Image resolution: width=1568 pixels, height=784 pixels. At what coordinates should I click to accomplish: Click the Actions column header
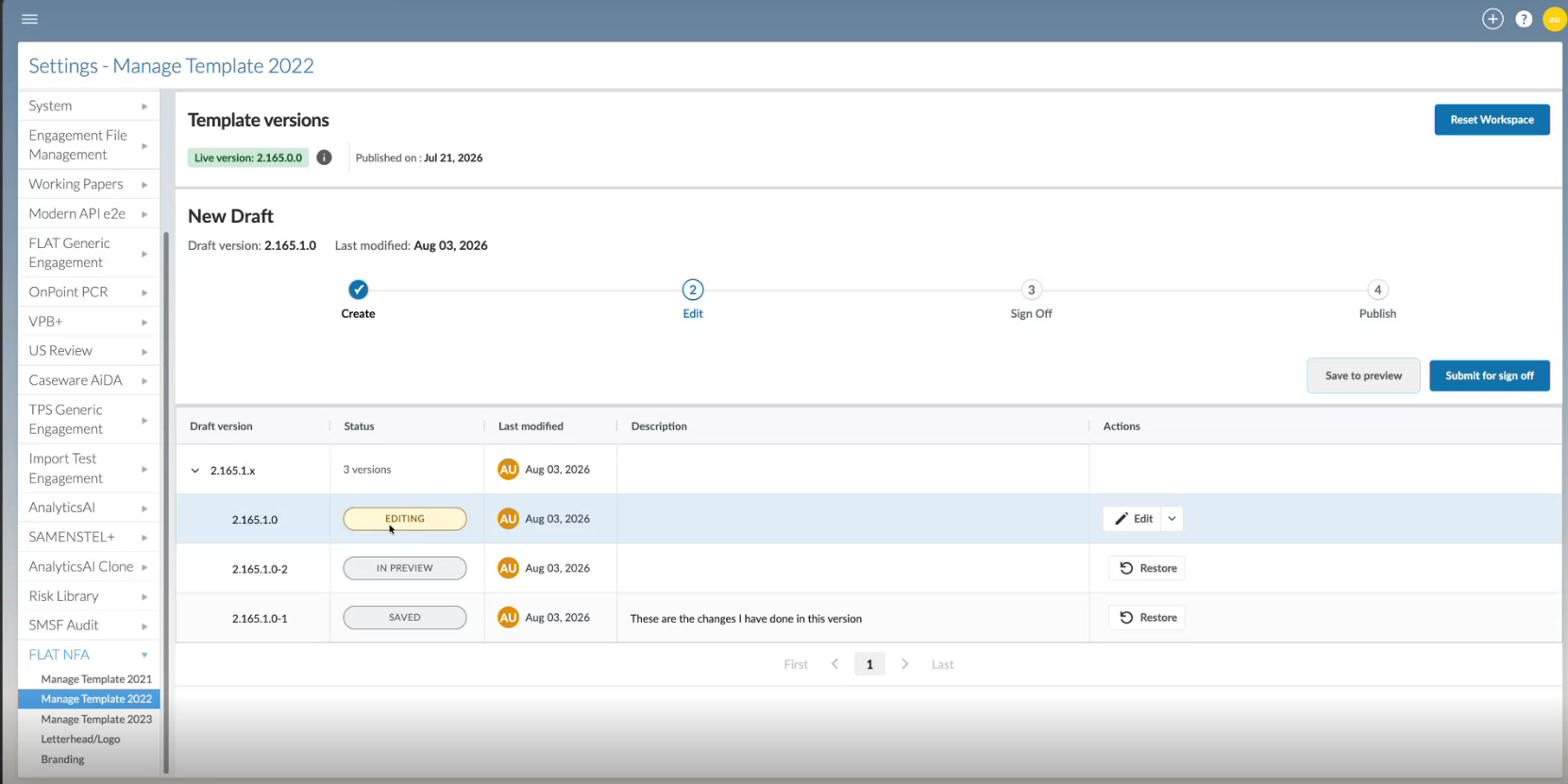point(1121,426)
